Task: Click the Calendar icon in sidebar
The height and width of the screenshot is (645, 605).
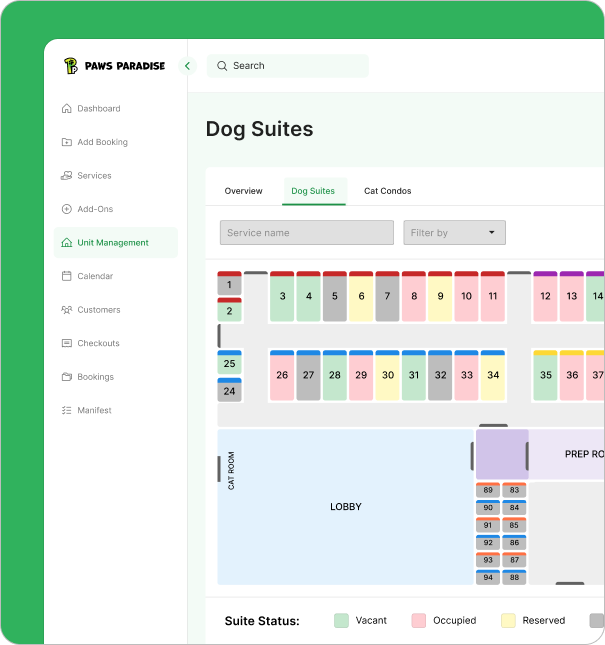Action: [67, 276]
